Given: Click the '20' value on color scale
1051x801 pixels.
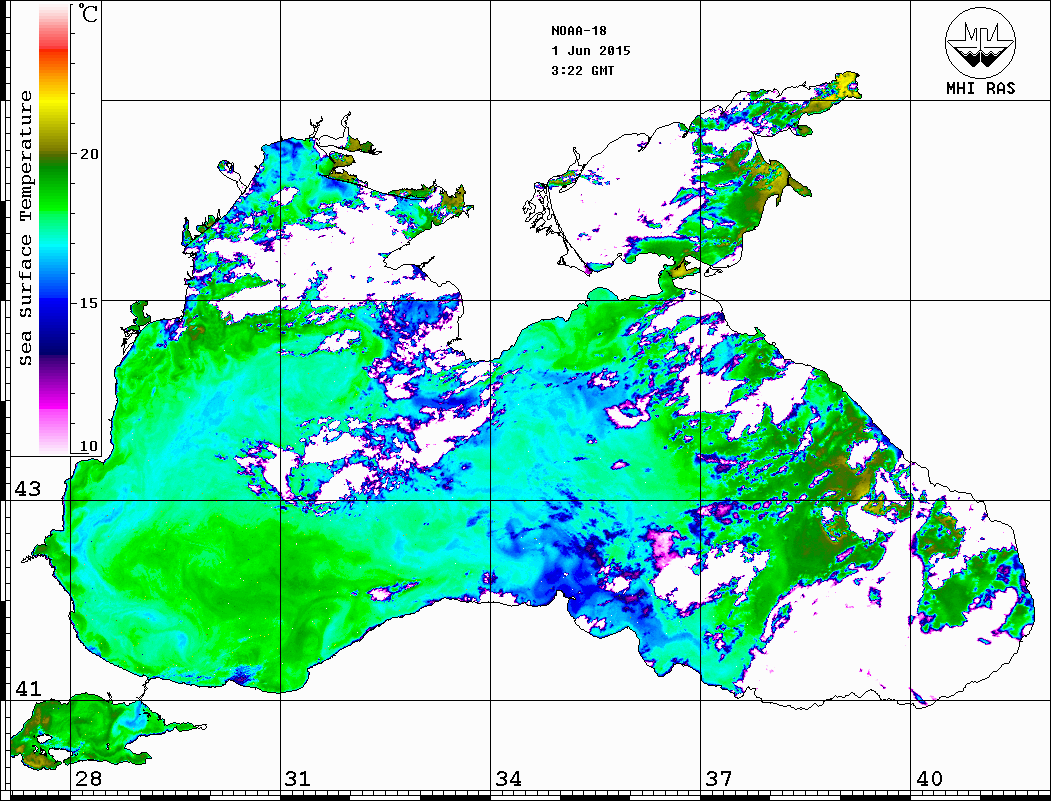Looking at the screenshot, I should click(88, 154).
